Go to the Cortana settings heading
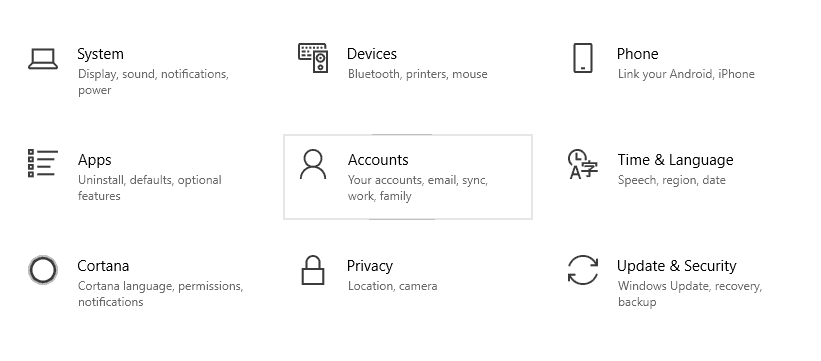Viewport: 821px width, 361px height. click(103, 266)
